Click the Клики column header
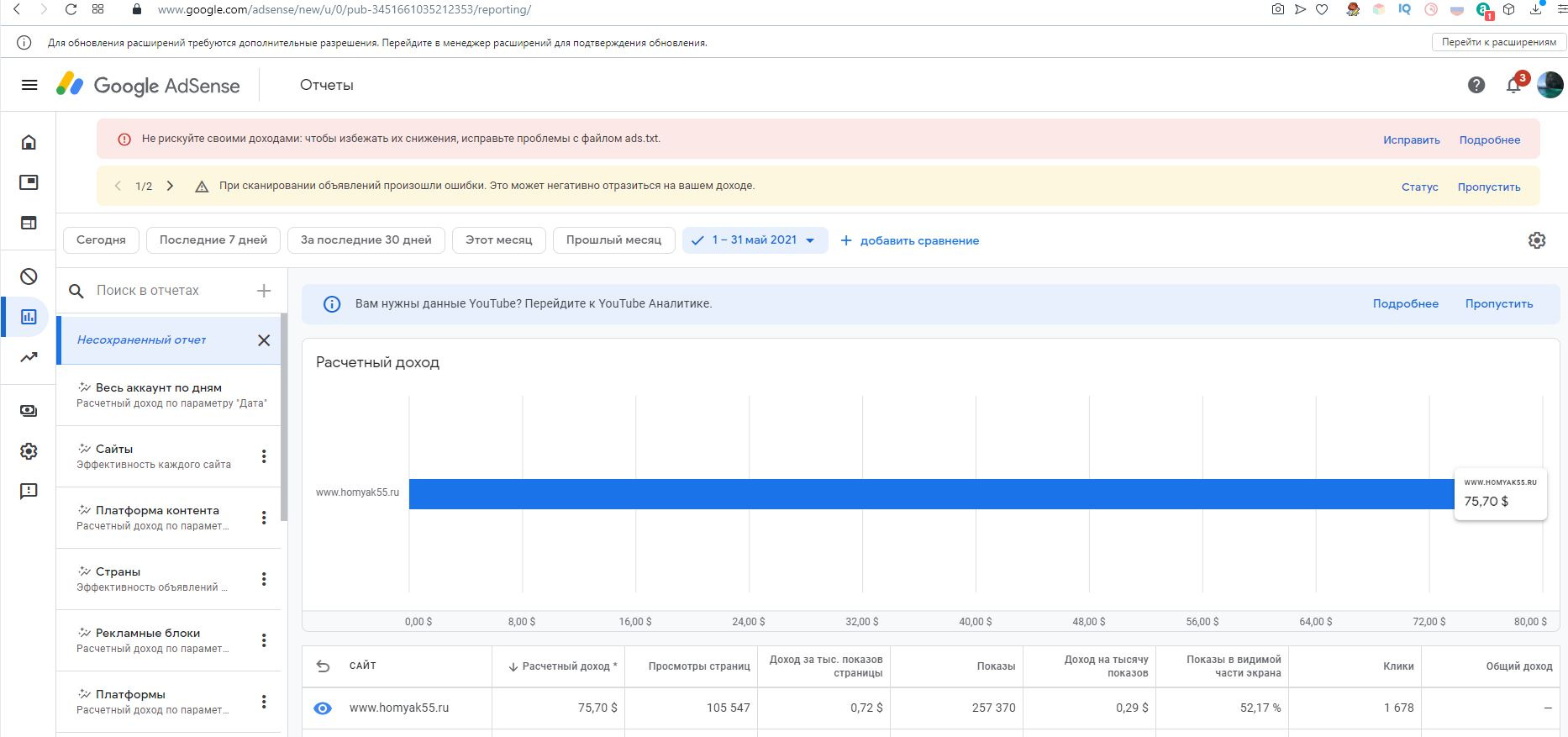Viewport: 1568px width, 737px height. click(1398, 666)
